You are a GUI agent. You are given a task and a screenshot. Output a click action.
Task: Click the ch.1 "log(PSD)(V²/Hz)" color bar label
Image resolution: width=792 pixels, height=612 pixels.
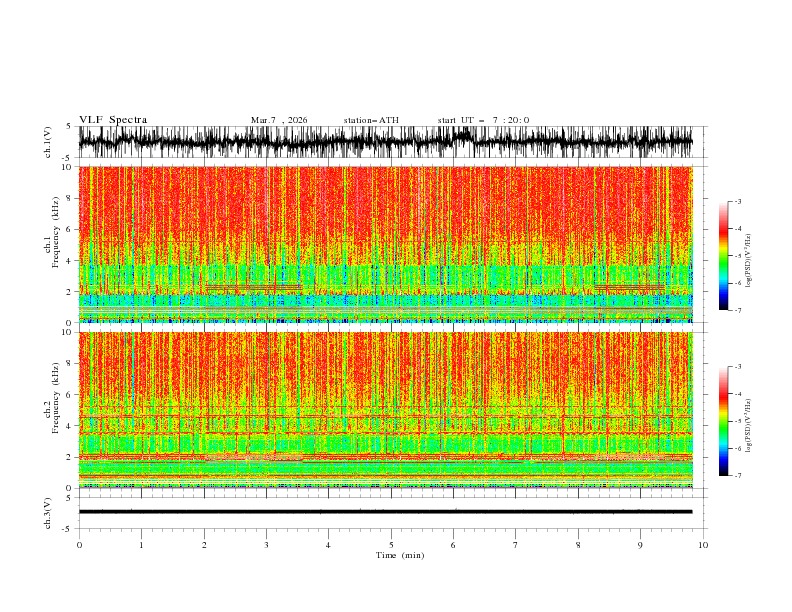(749, 261)
